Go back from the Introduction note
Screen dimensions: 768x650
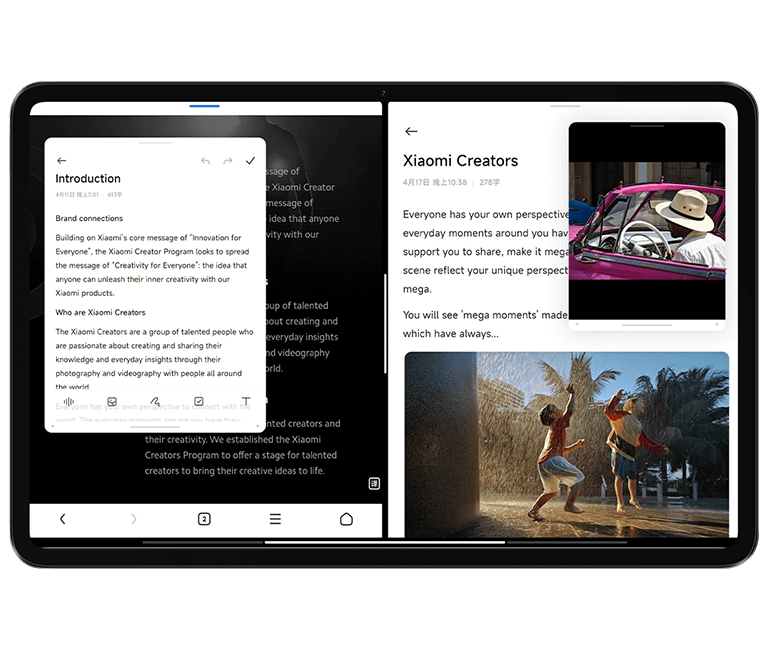point(62,160)
